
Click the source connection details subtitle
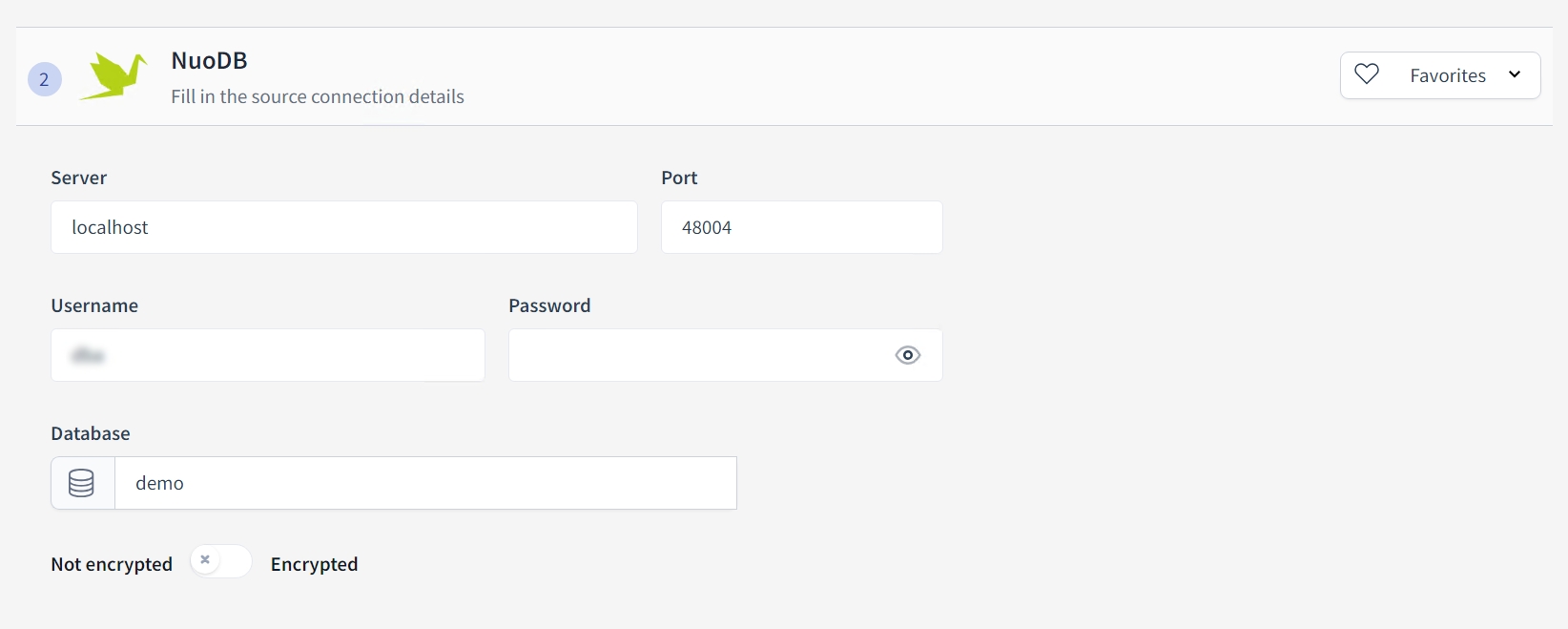point(318,96)
